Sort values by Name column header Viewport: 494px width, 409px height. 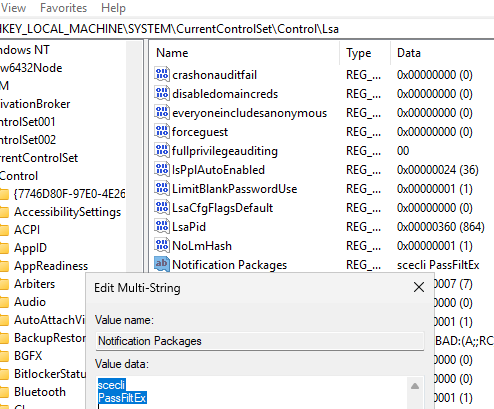[245, 53]
